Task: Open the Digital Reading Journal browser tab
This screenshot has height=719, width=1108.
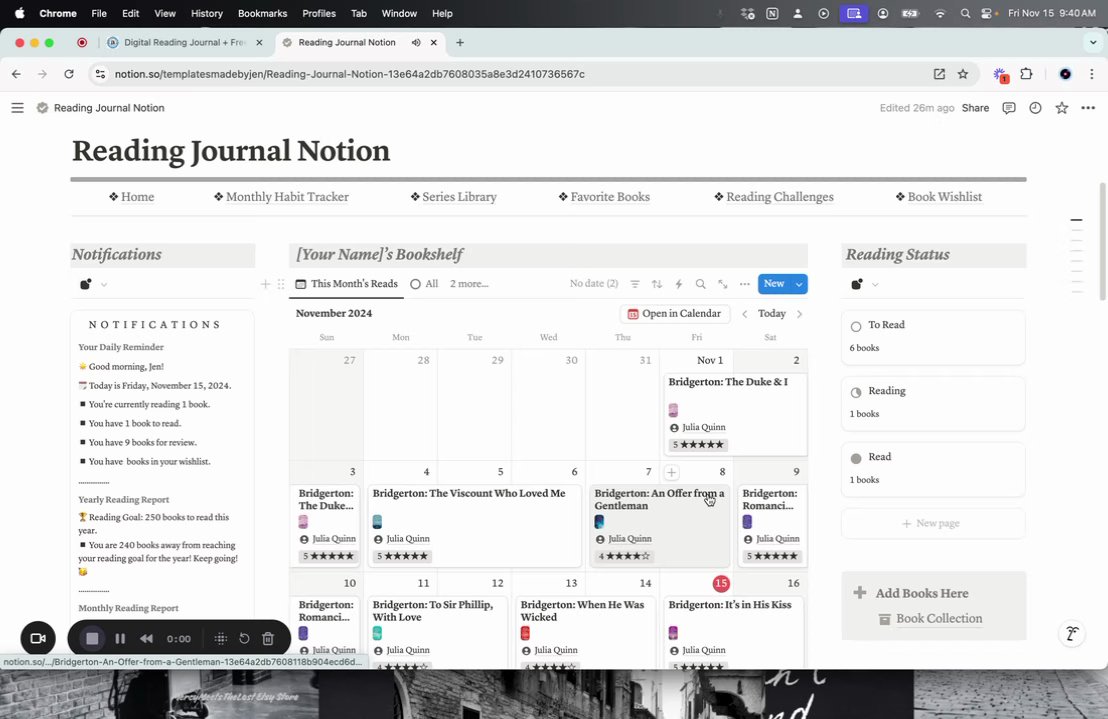Action: point(184,42)
